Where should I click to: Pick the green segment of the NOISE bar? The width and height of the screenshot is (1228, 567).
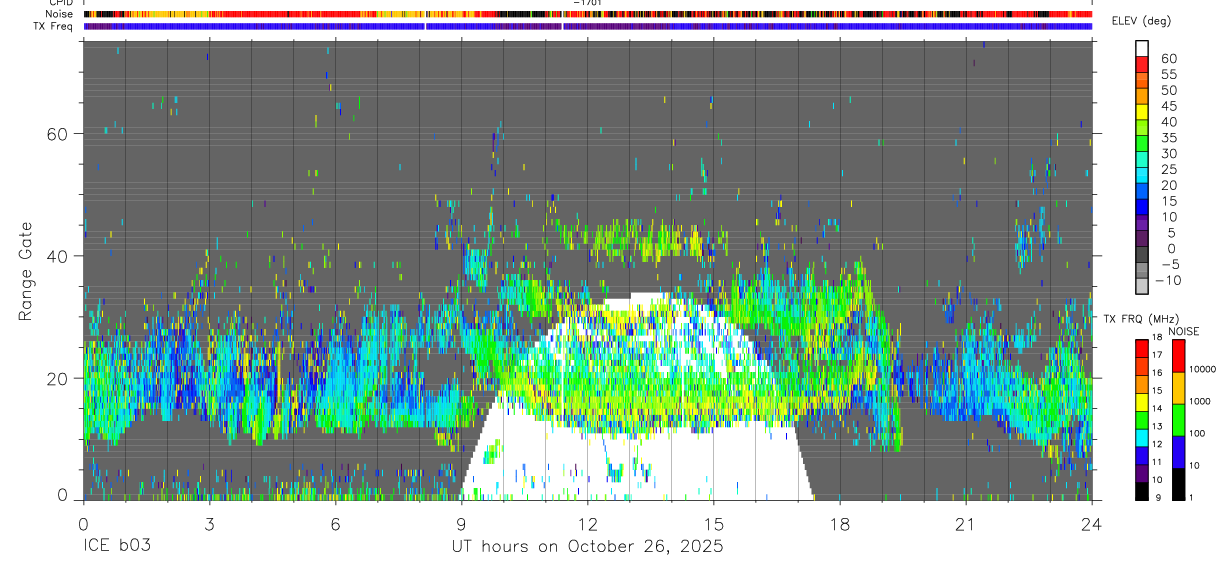[1178, 420]
